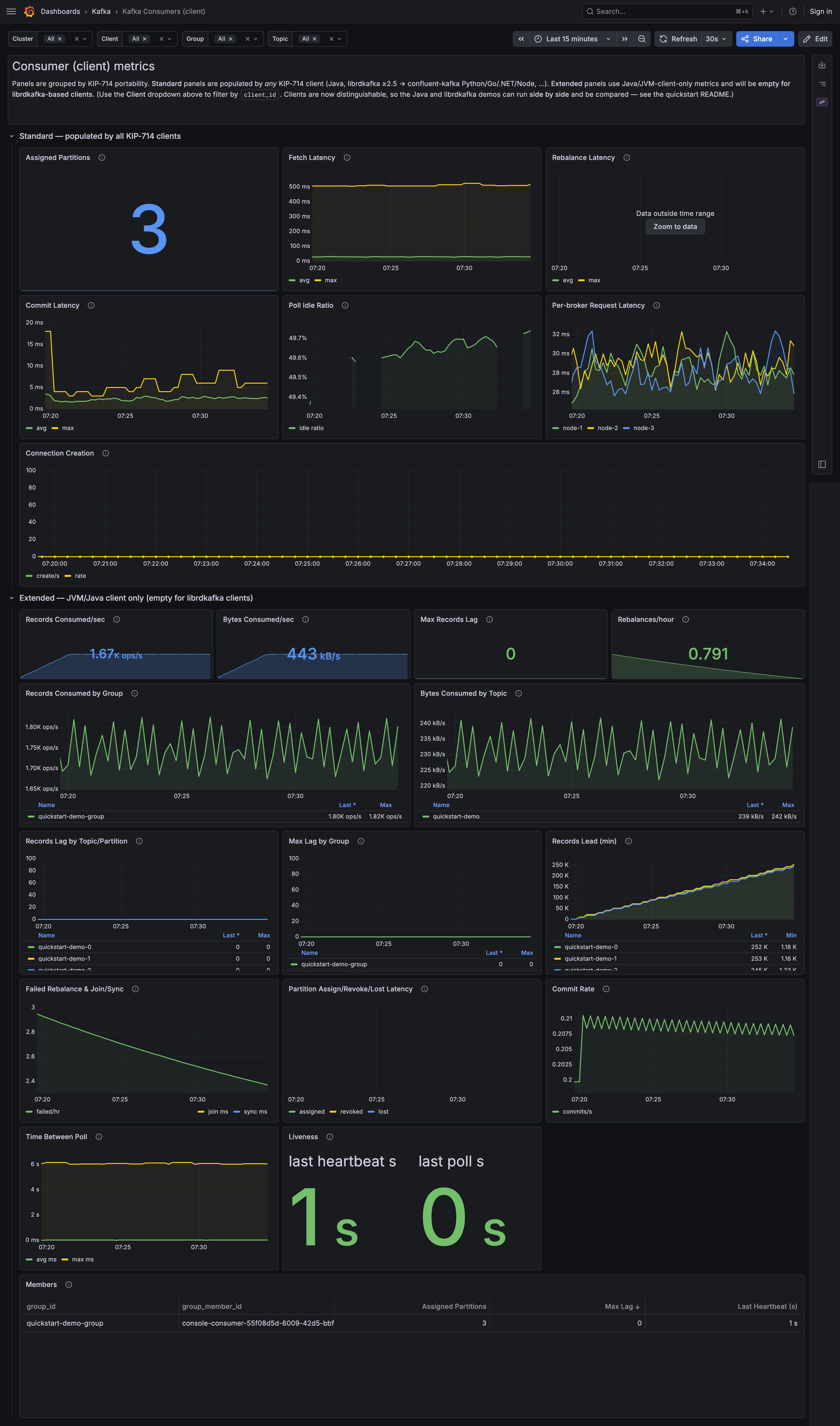840x1426 pixels.
Task: Sort table by Last Heartbeat (s) column
Action: pos(767,1307)
